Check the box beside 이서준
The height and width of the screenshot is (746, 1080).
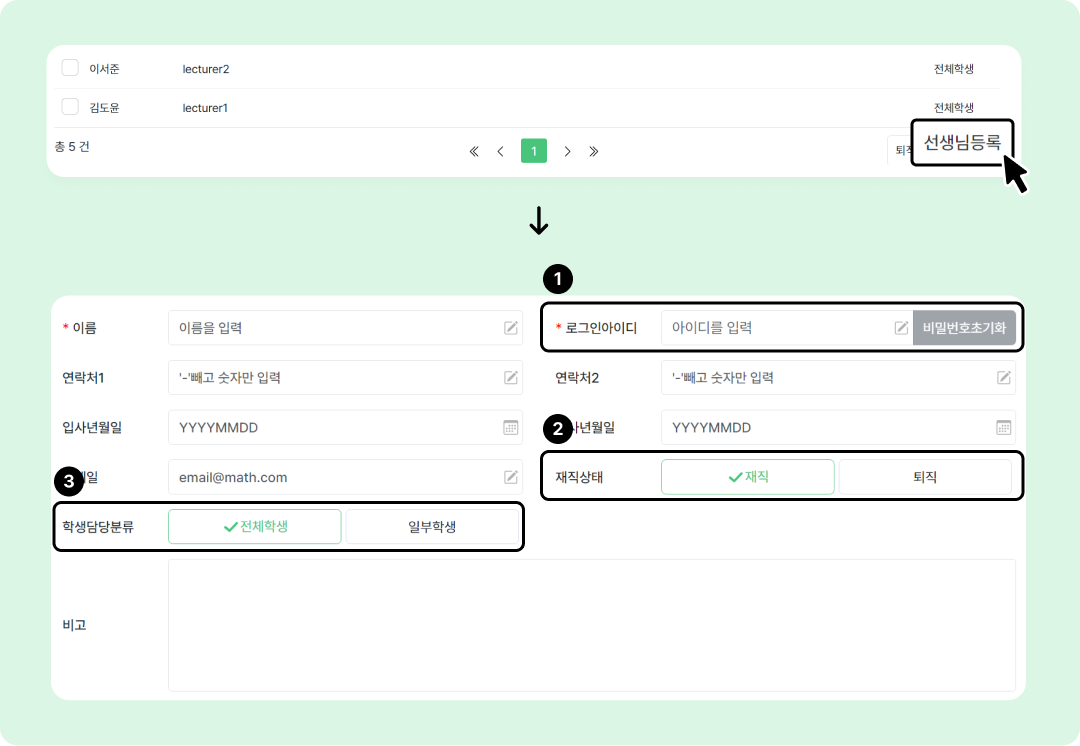point(70,68)
